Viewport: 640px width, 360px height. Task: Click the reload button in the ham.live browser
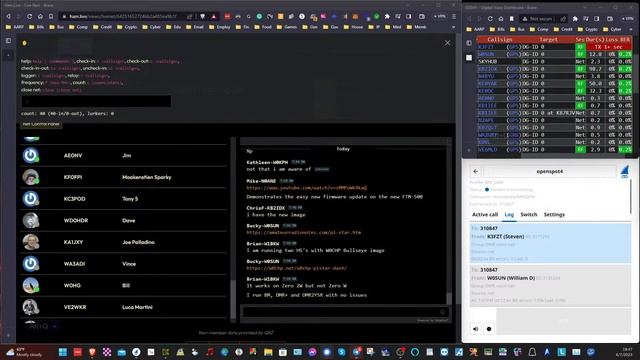(x=29, y=16)
